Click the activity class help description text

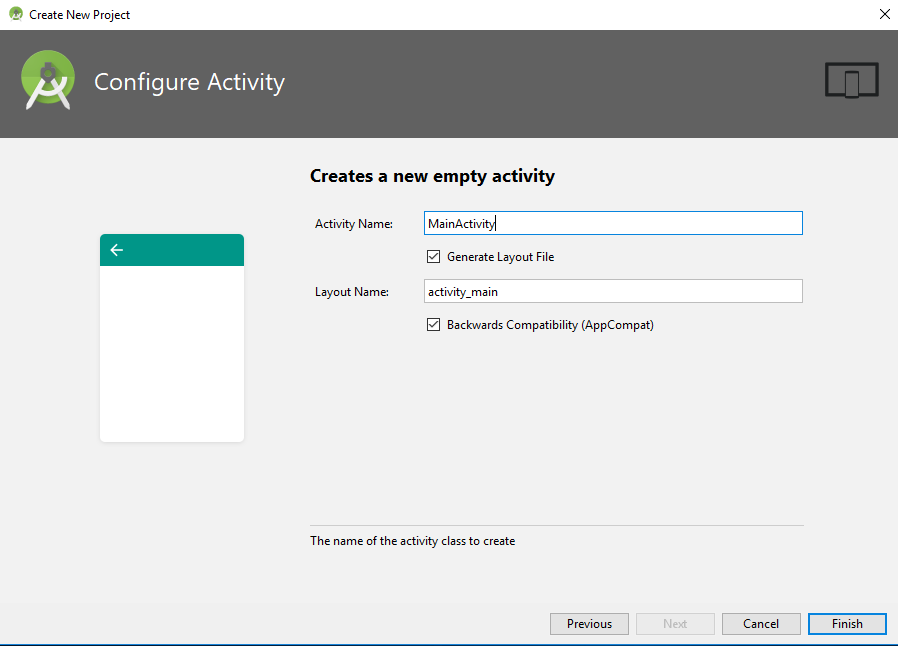point(413,541)
